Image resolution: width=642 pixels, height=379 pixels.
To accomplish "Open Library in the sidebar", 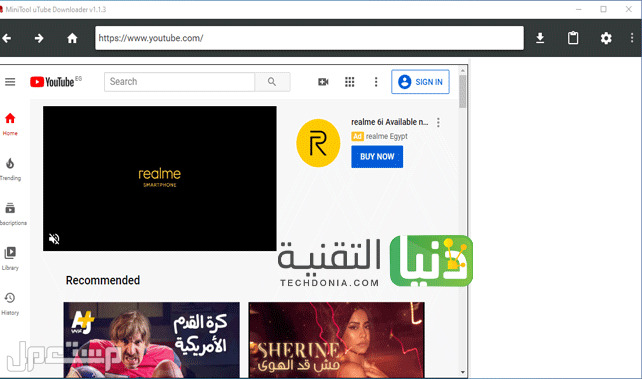I will tap(10, 259).
